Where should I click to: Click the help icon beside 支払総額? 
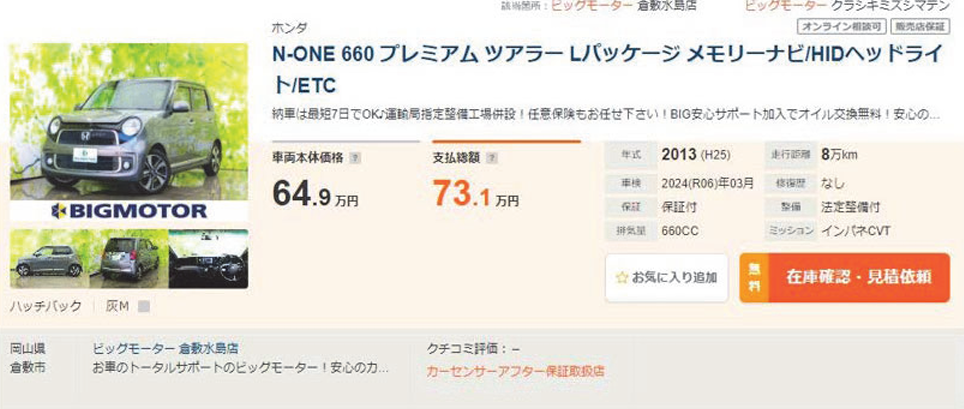click(492, 158)
